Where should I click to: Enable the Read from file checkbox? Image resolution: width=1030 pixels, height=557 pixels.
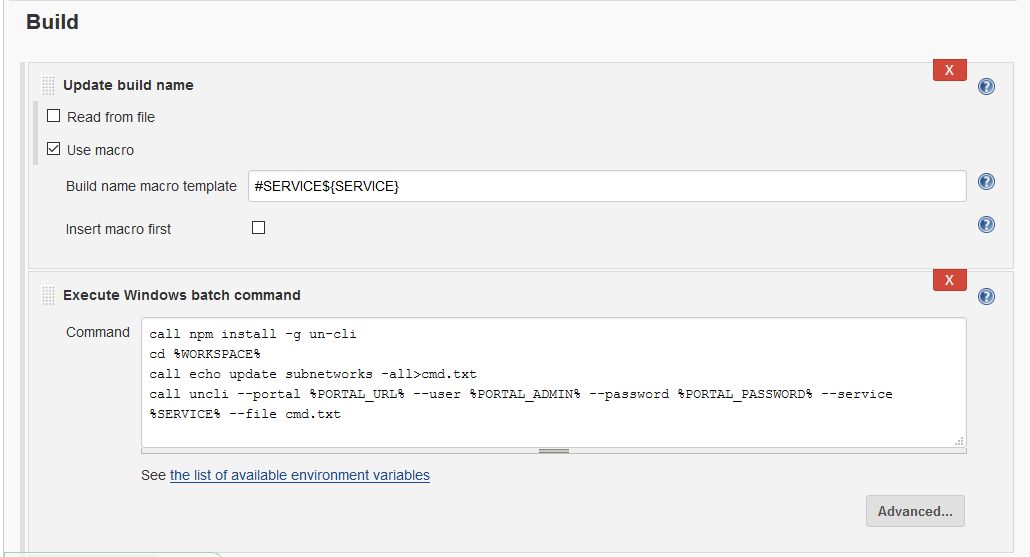[x=54, y=116]
